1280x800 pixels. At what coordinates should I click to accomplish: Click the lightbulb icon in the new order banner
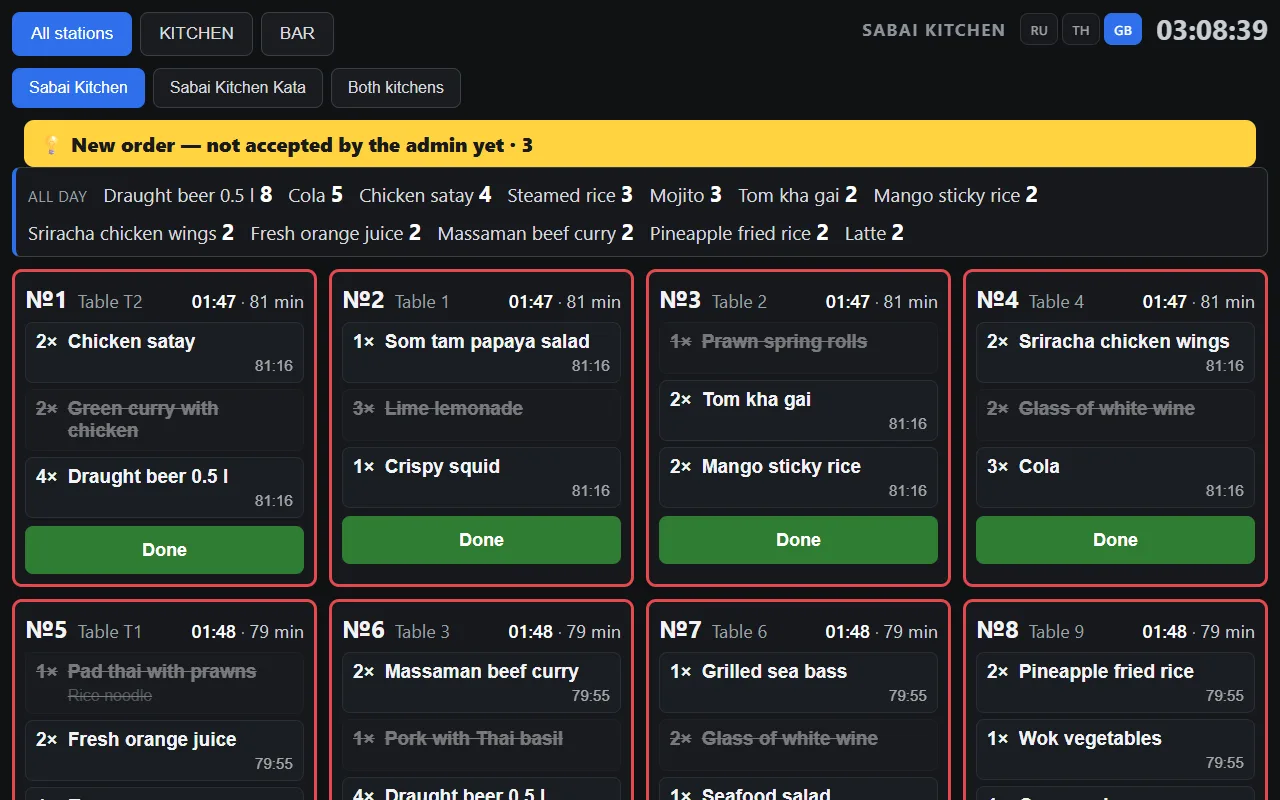point(53,145)
